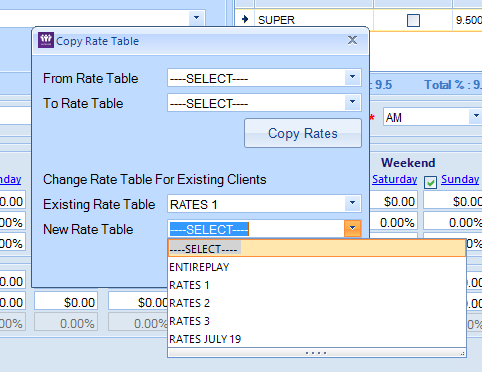Screen dimensions: 482x372
Task: Choose RATES 3 from the list
Action: pyautogui.click(x=317, y=321)
